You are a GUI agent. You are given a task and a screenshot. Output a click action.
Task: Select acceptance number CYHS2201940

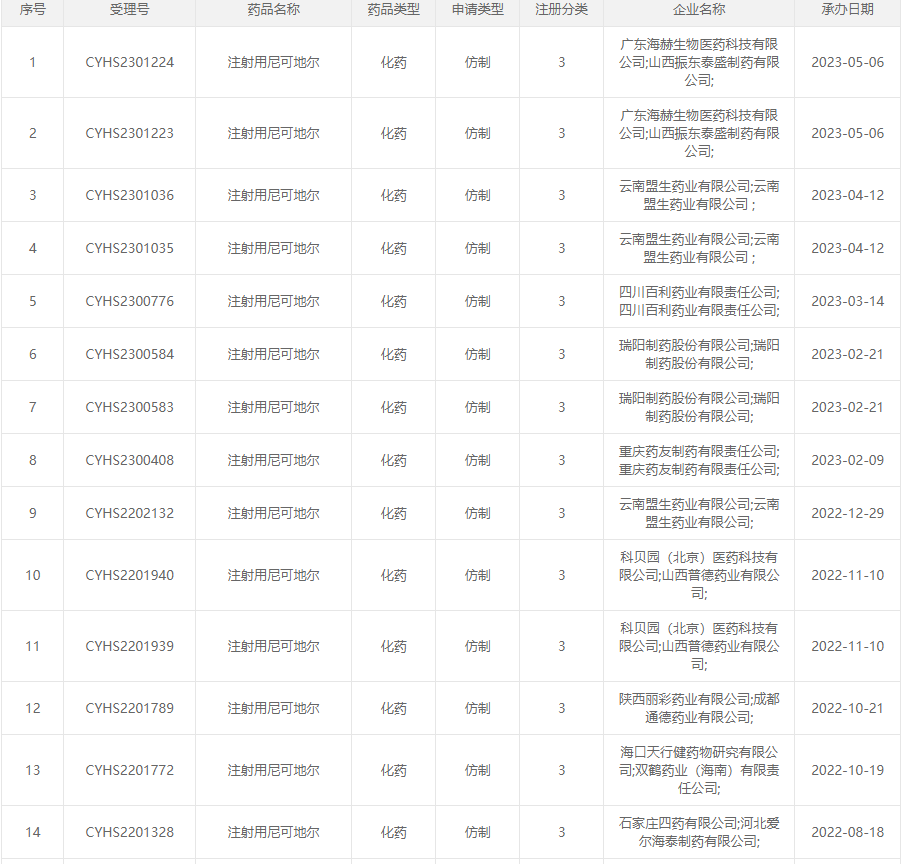pos(129,576)
